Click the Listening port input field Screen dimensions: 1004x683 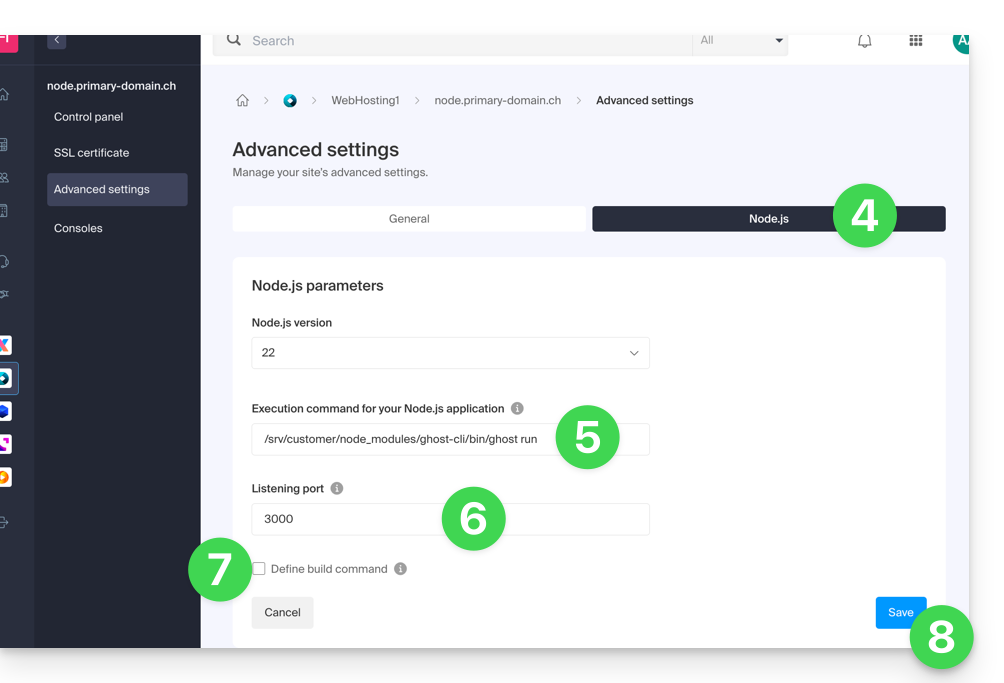450,519
